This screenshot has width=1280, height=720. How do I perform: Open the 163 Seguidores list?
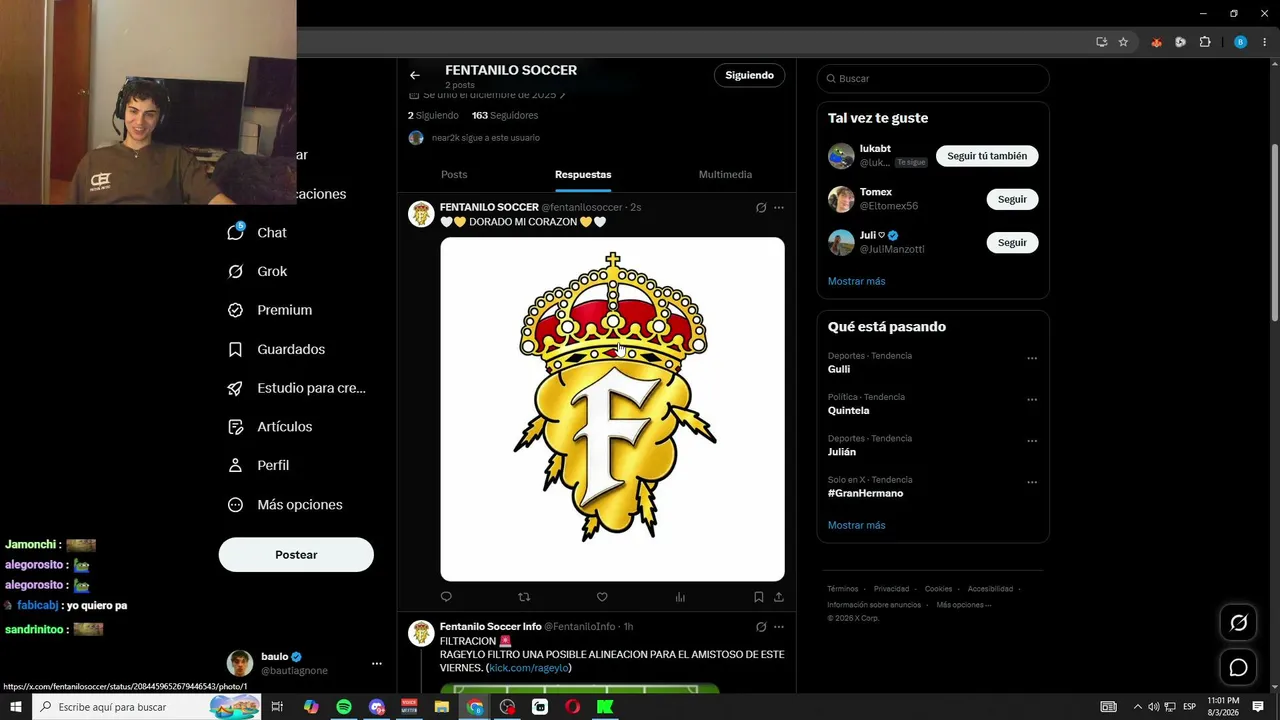(x=505, y=116)
